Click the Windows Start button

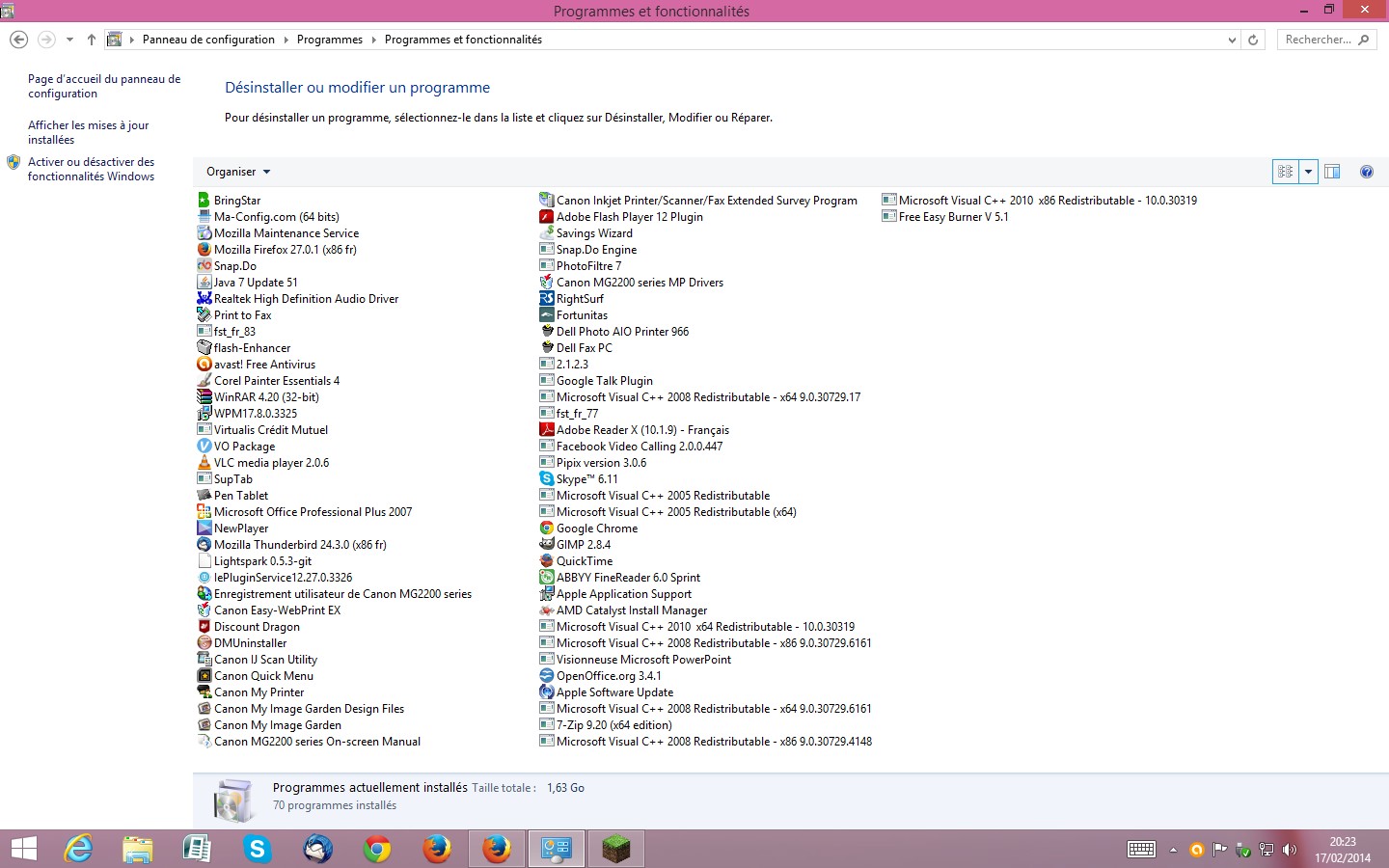(x=23, y=849)
